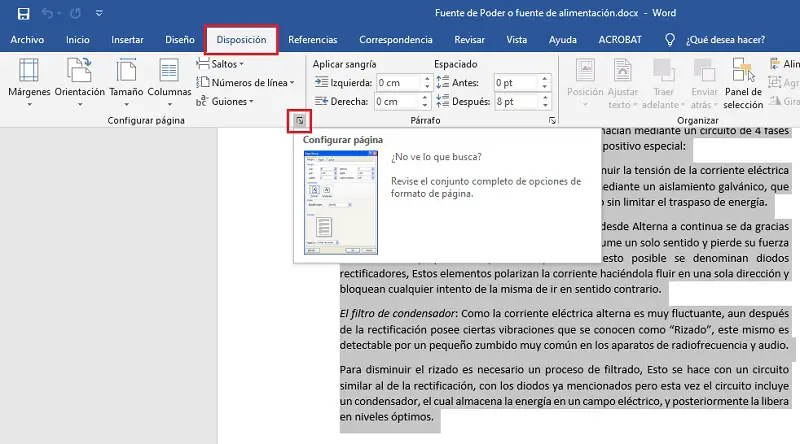This screenshot has width=800, height=444.
Task: Open the Archivo menu
Action: [27, 40]
